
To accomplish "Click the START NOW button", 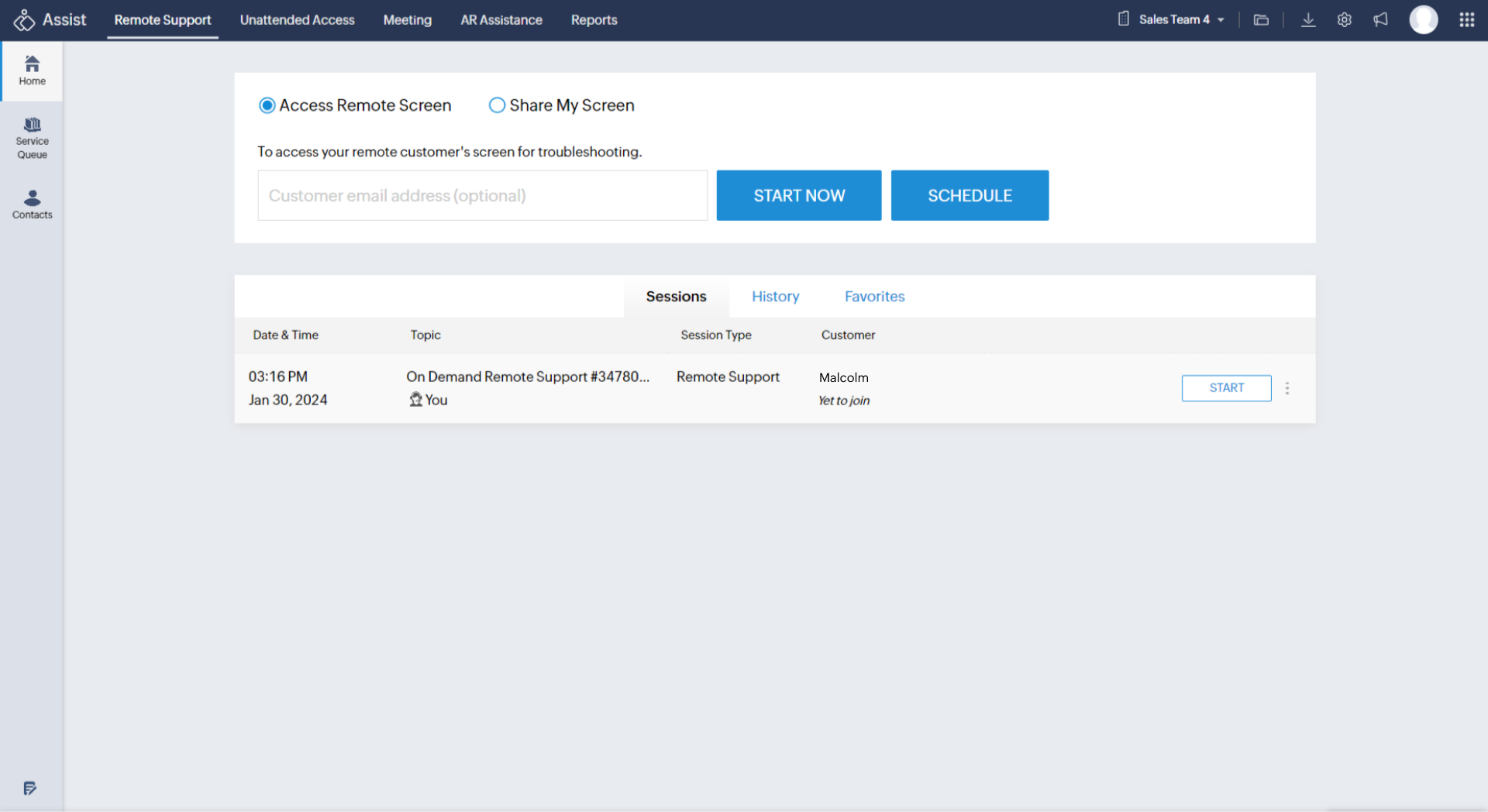I will 799,195.
